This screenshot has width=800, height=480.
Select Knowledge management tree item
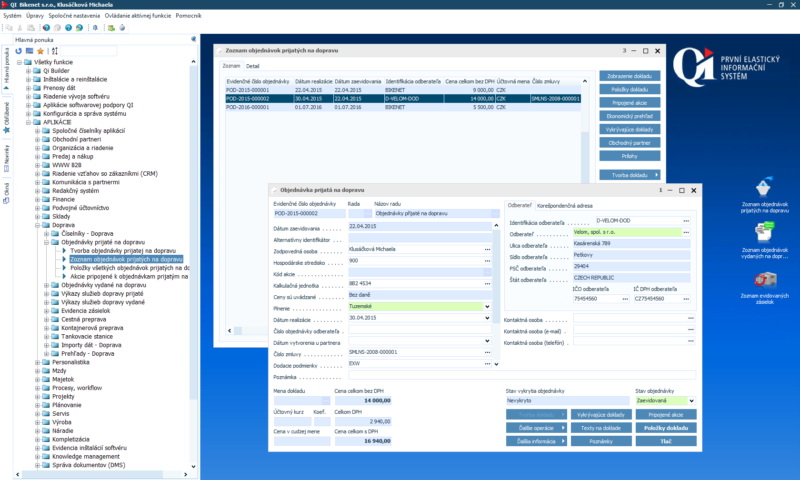(86, 457)
